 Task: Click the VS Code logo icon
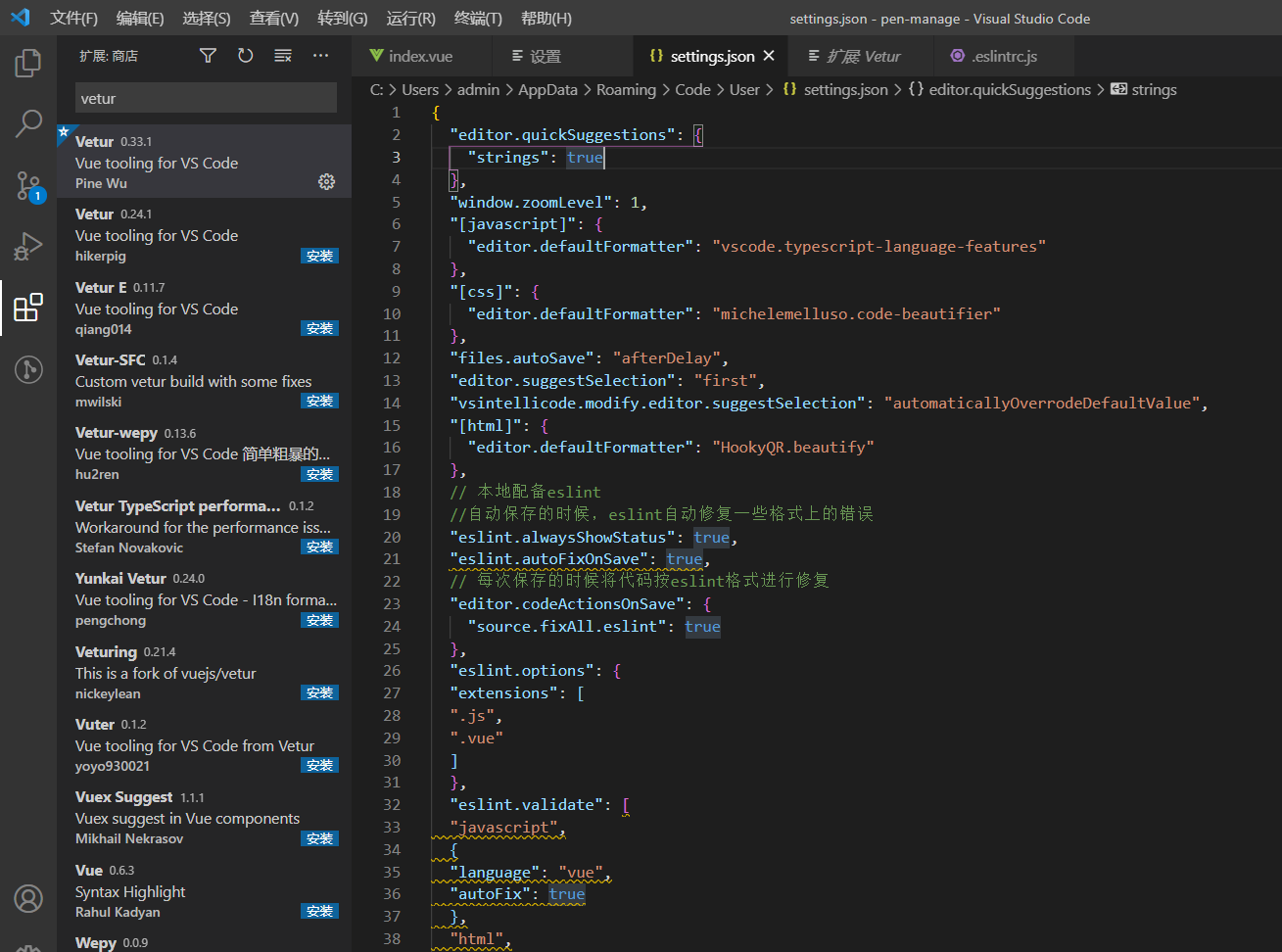[x=21, y=18]
